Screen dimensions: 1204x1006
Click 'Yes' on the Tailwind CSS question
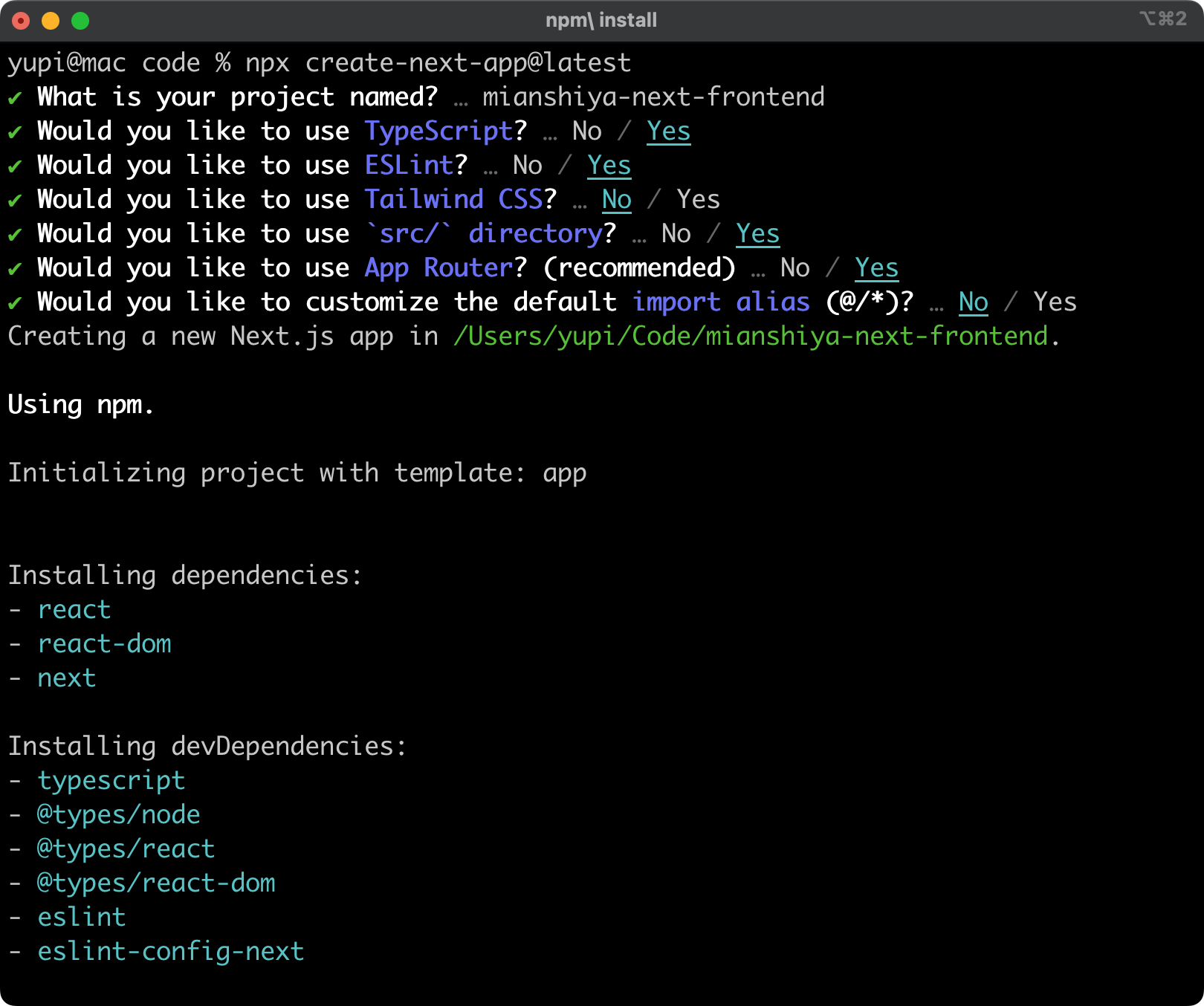(699, 200)
